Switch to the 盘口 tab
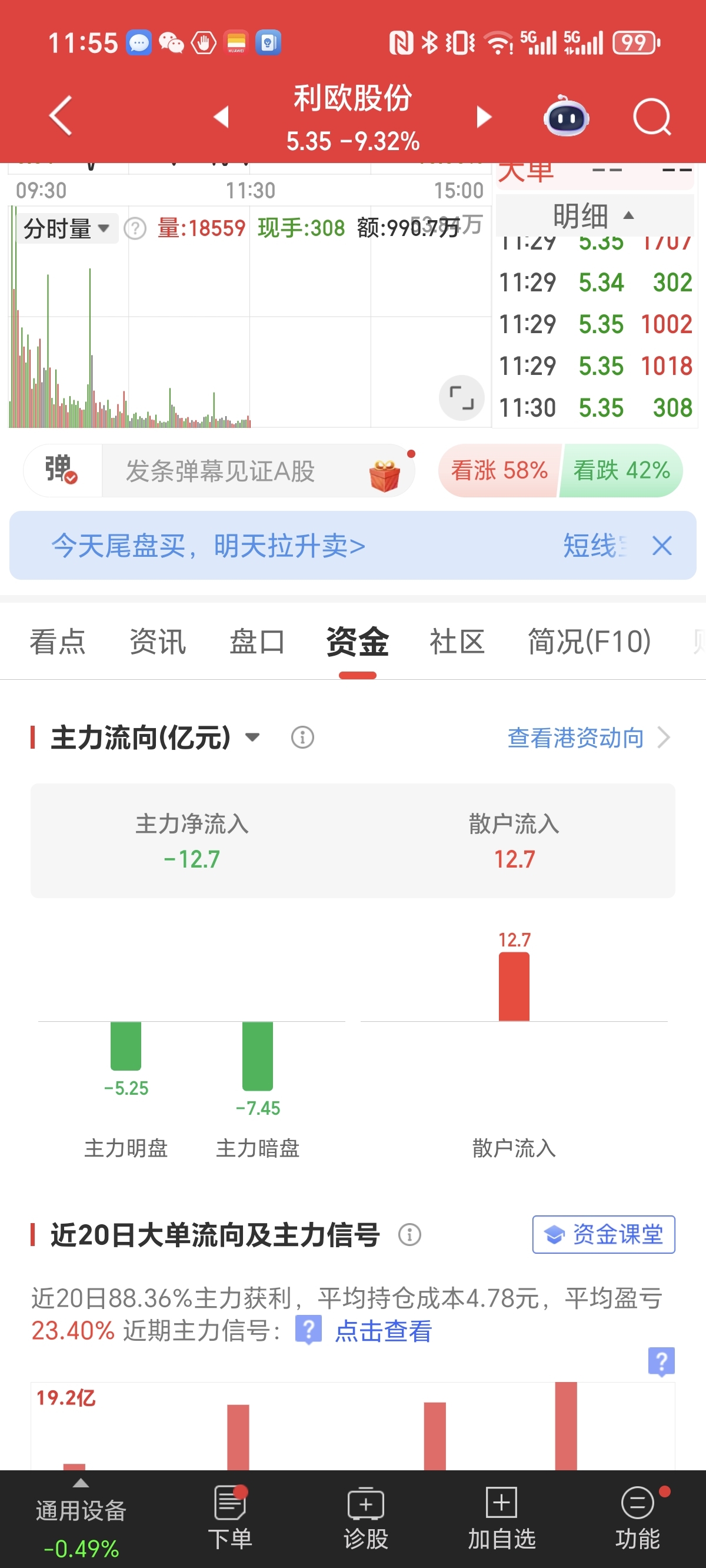706x1568 pixels. 258,642
